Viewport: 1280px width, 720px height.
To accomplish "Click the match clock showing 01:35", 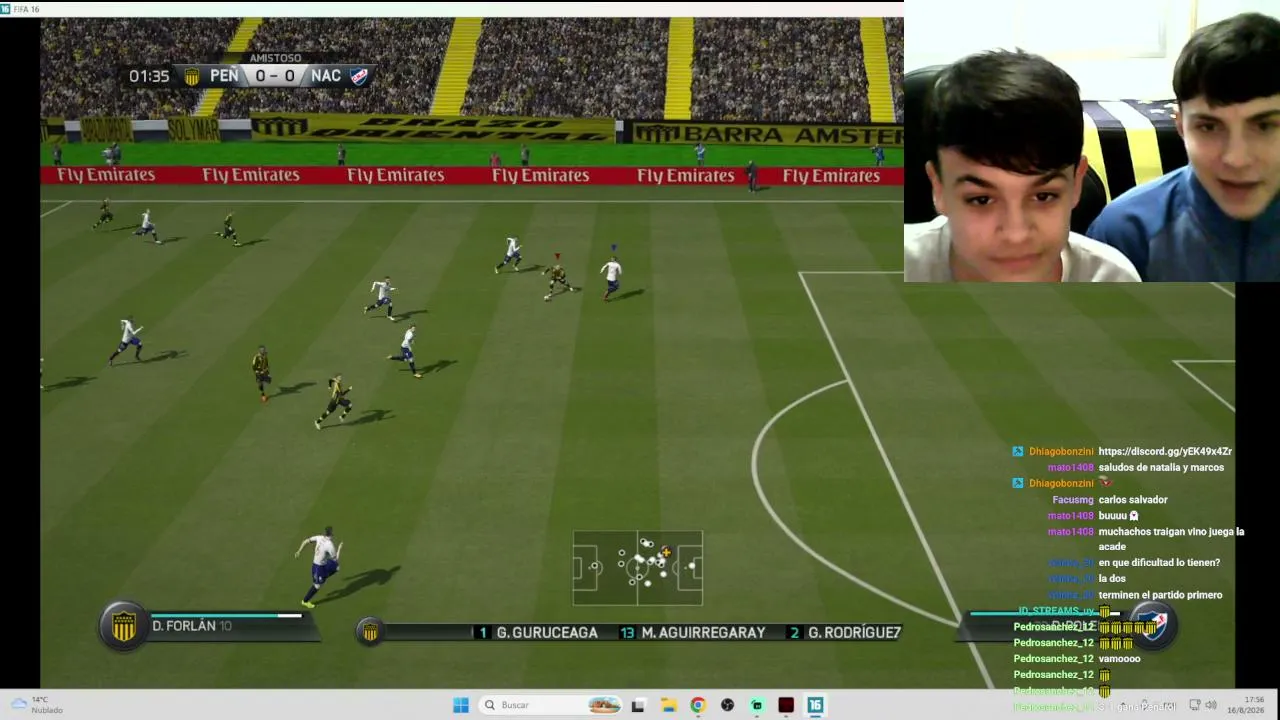I will [x=149, y=76].
